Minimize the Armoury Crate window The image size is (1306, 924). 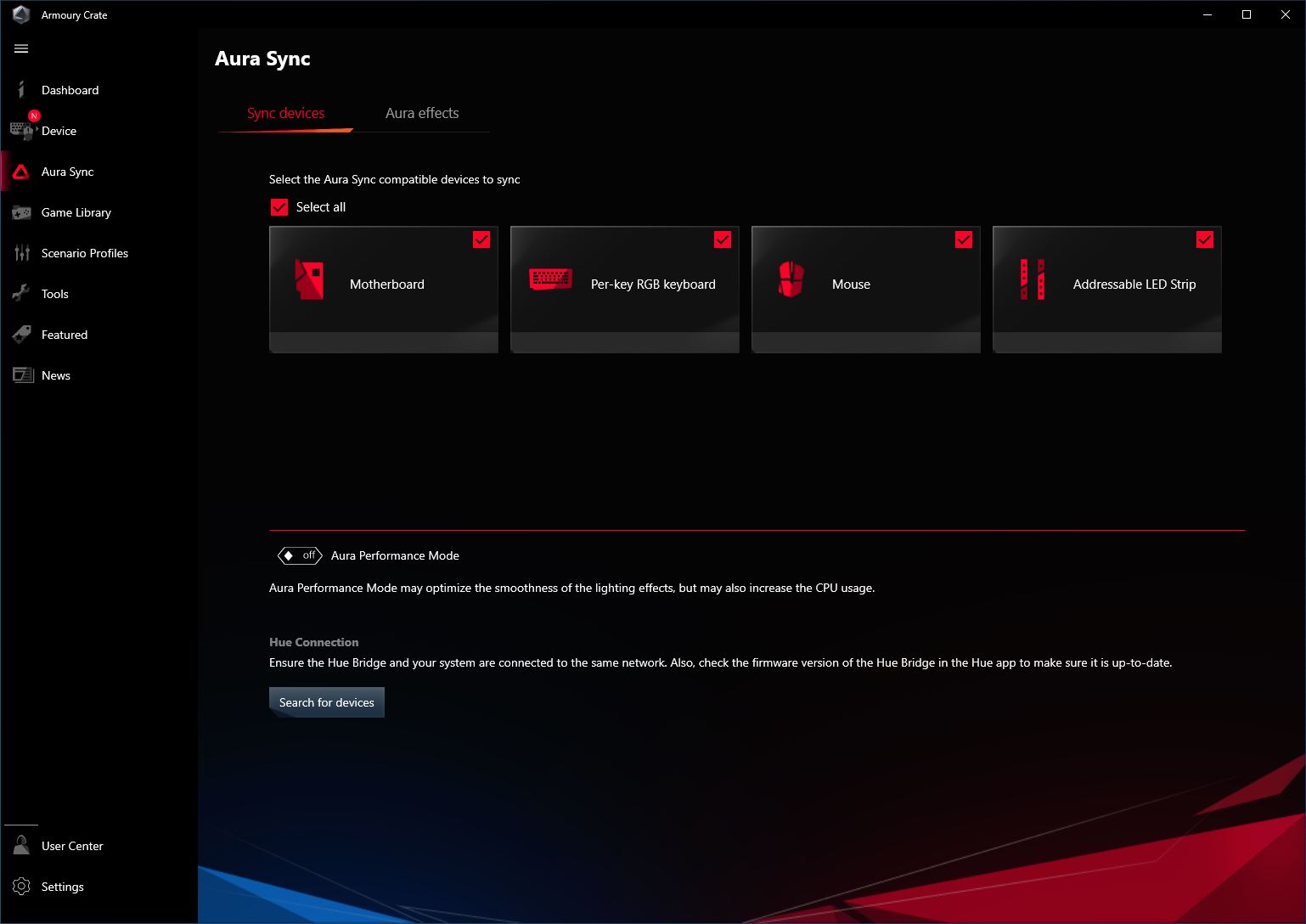tap(1207, 14)
